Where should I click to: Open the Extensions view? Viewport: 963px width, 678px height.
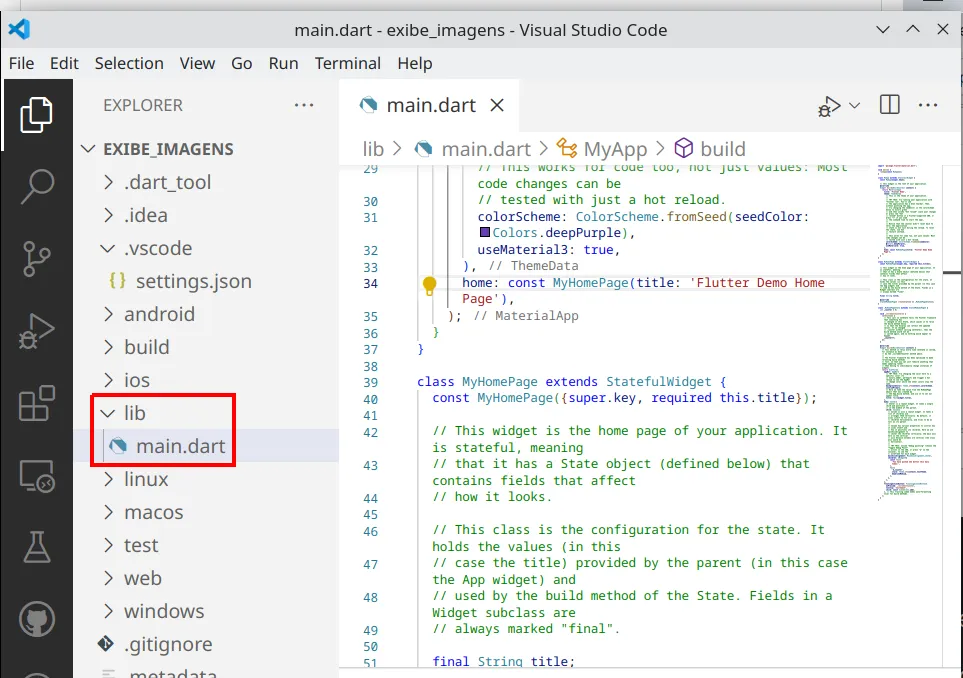[36, 403]
